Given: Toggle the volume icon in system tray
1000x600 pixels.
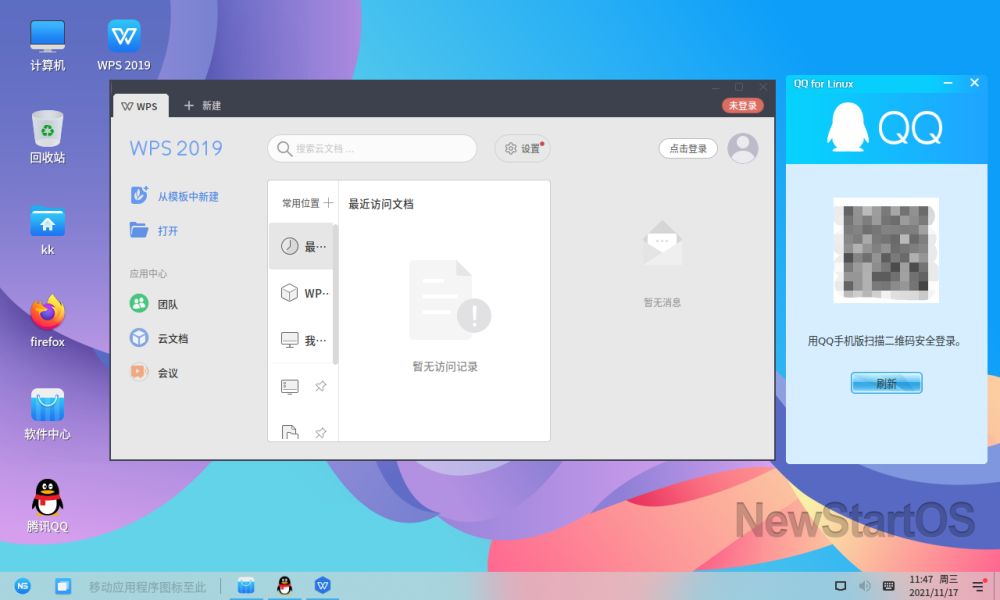Looking at the screenshot, I should click(865, 586).
